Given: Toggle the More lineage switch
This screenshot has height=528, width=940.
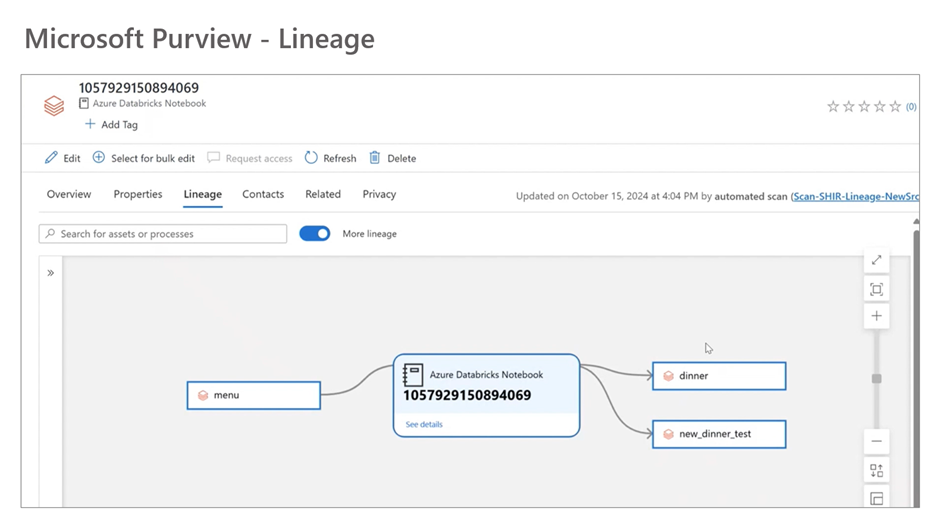Looking at the screenshot, I should (x=315, y=234).
